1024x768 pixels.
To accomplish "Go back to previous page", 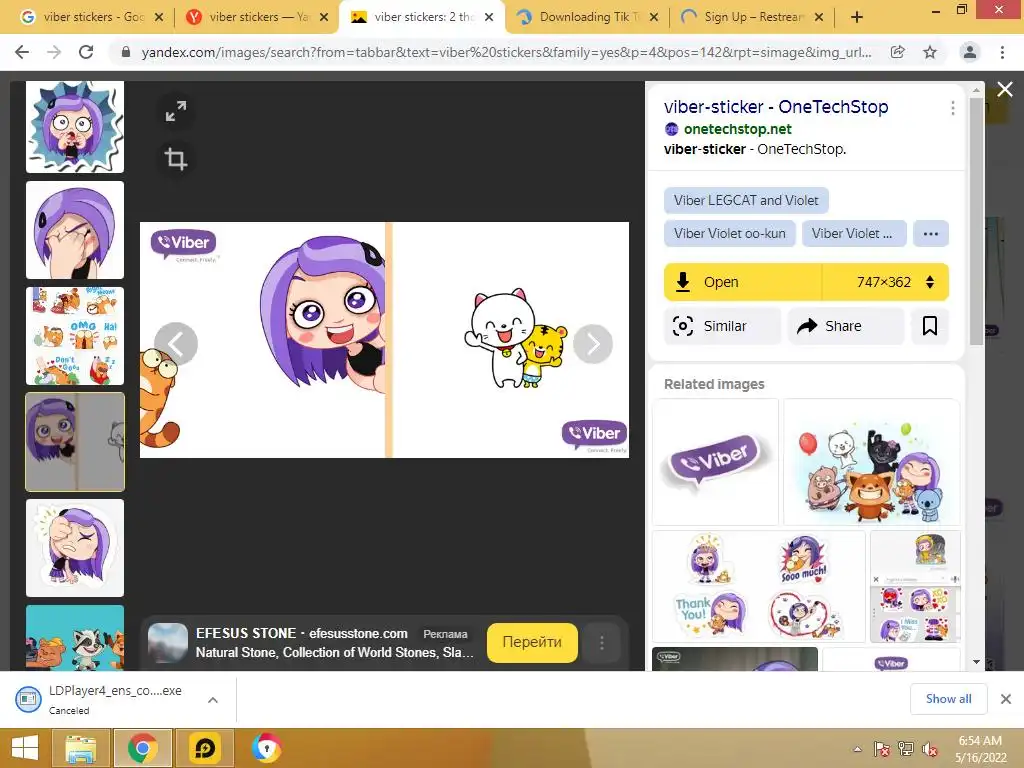I will click(x=22, y=52).
